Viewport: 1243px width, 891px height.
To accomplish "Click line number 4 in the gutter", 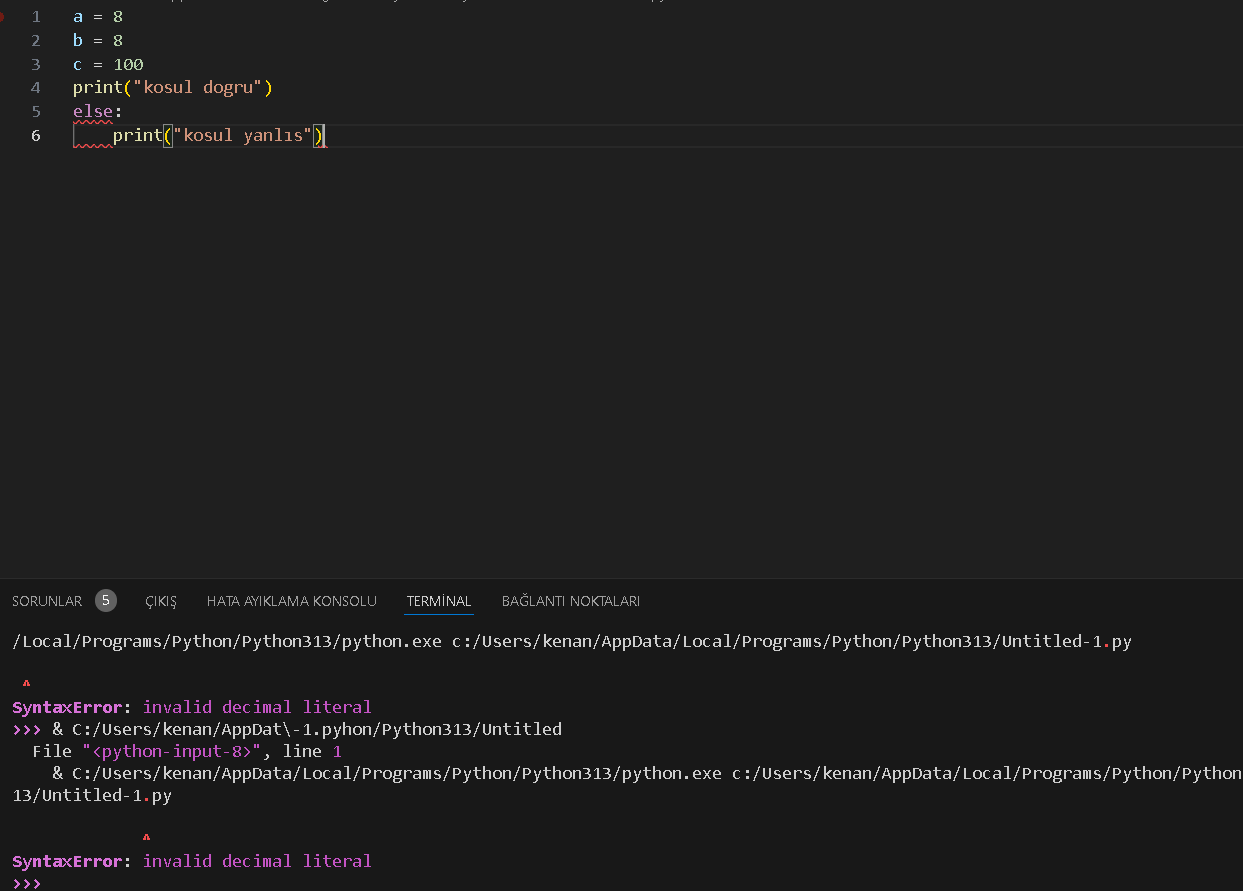I will click(x=36, y=88).
